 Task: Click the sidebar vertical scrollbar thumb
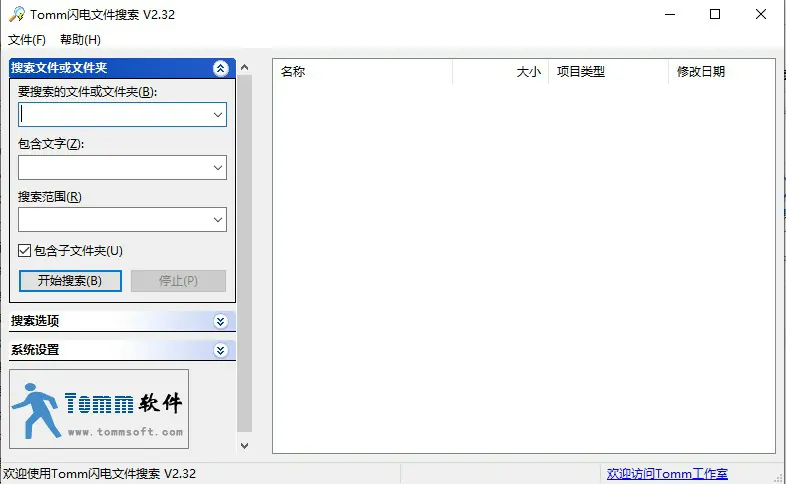point(244,254)
